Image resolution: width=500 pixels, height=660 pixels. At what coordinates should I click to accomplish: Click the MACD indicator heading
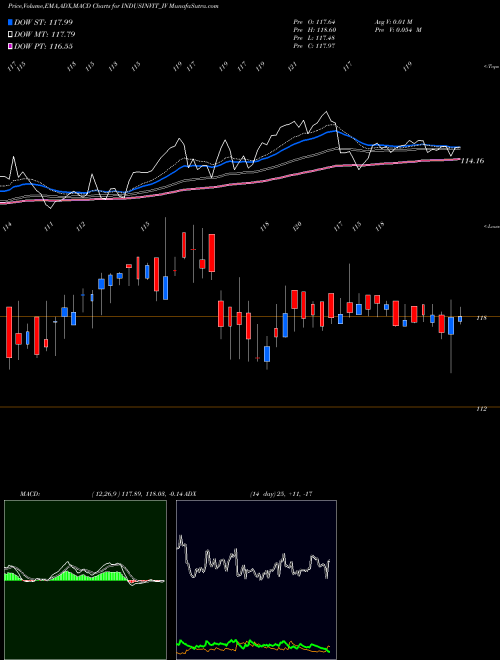(30, 494)
